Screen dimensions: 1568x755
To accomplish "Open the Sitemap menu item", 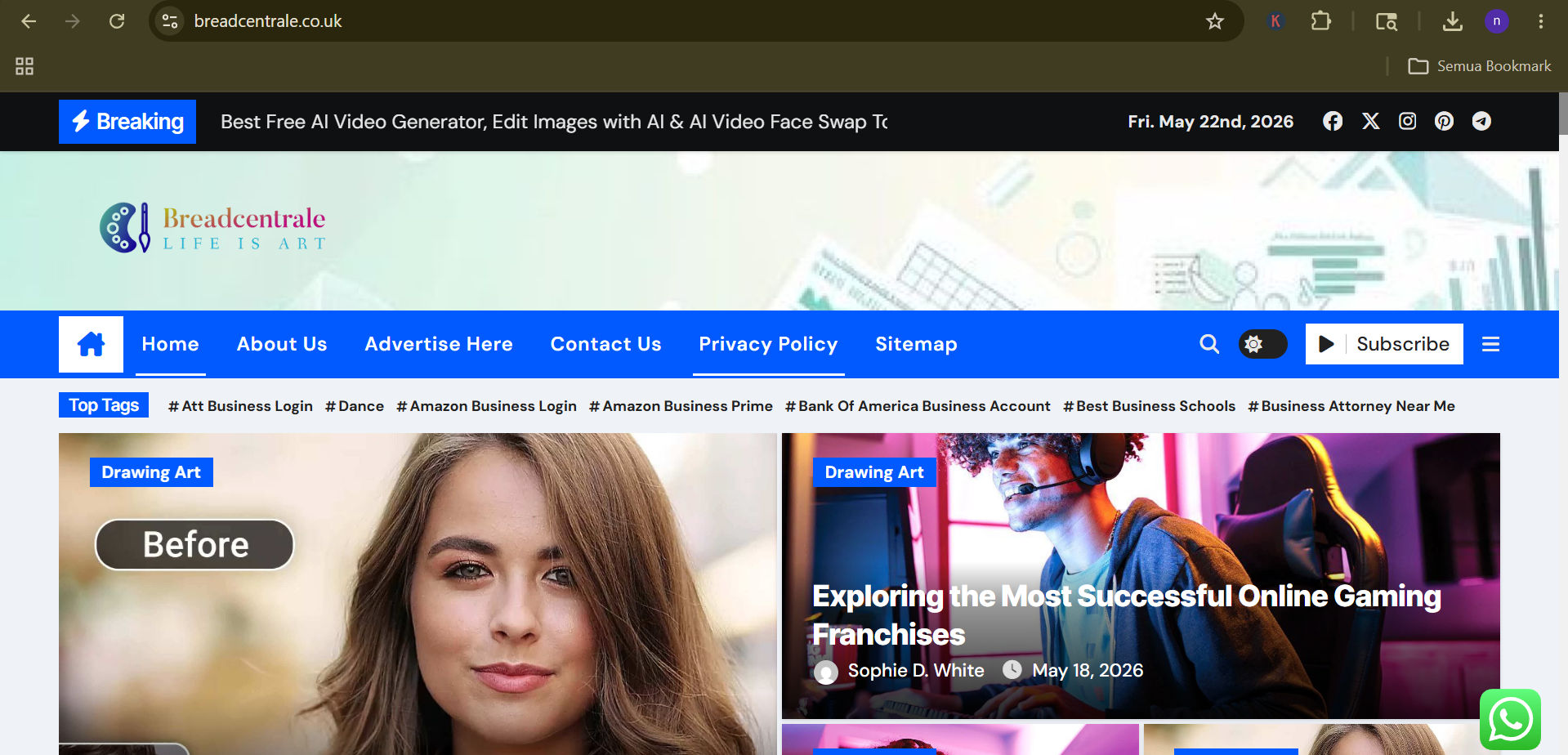I will tap(916, 344).
